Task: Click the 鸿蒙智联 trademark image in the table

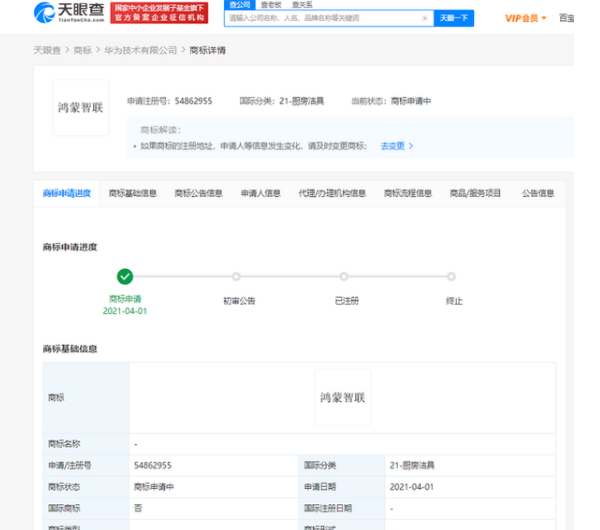Action: tap(342, 398)
